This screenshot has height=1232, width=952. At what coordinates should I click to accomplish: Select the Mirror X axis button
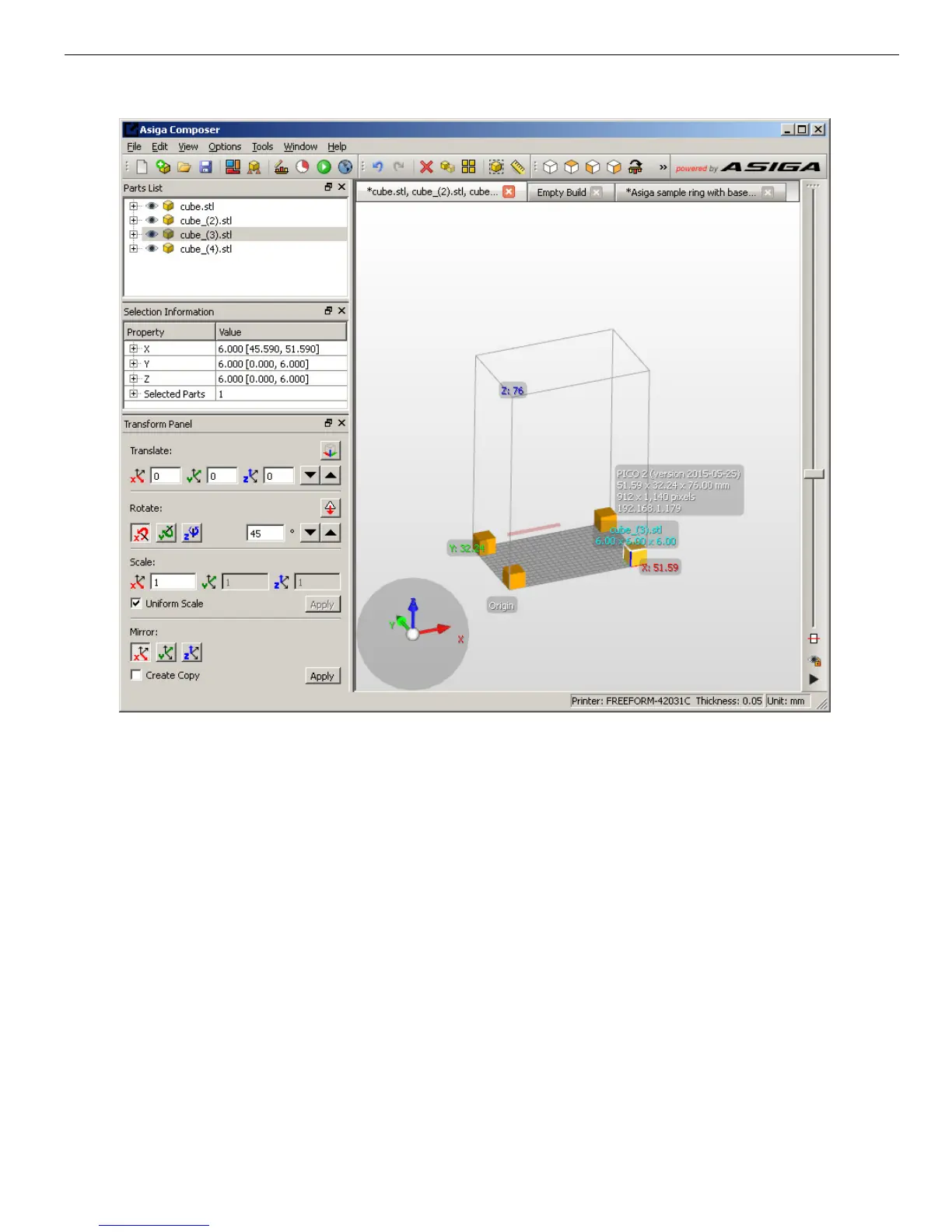[x=140, y=653]
